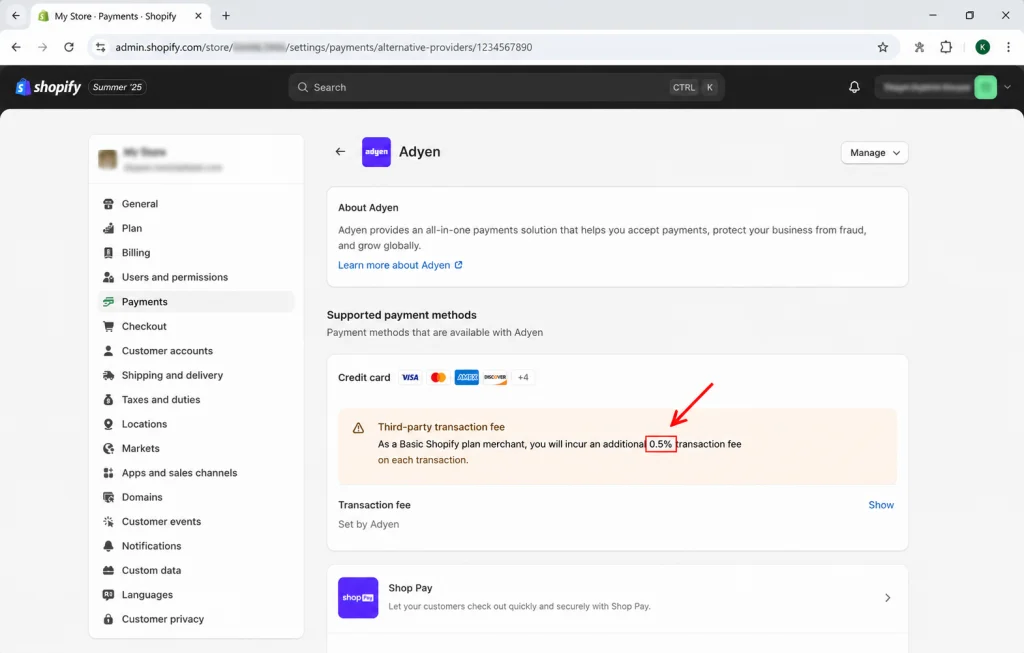Click the Checkout cart icon
Viewport: 1024px width, 653px height.
point(108,326)
